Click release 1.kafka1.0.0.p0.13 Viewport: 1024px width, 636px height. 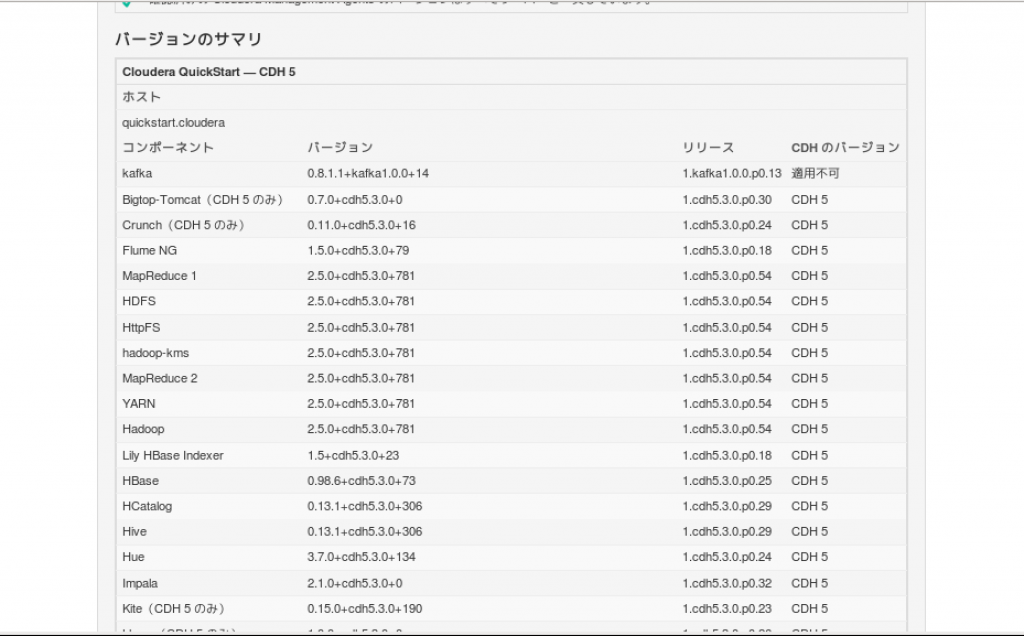732,174
